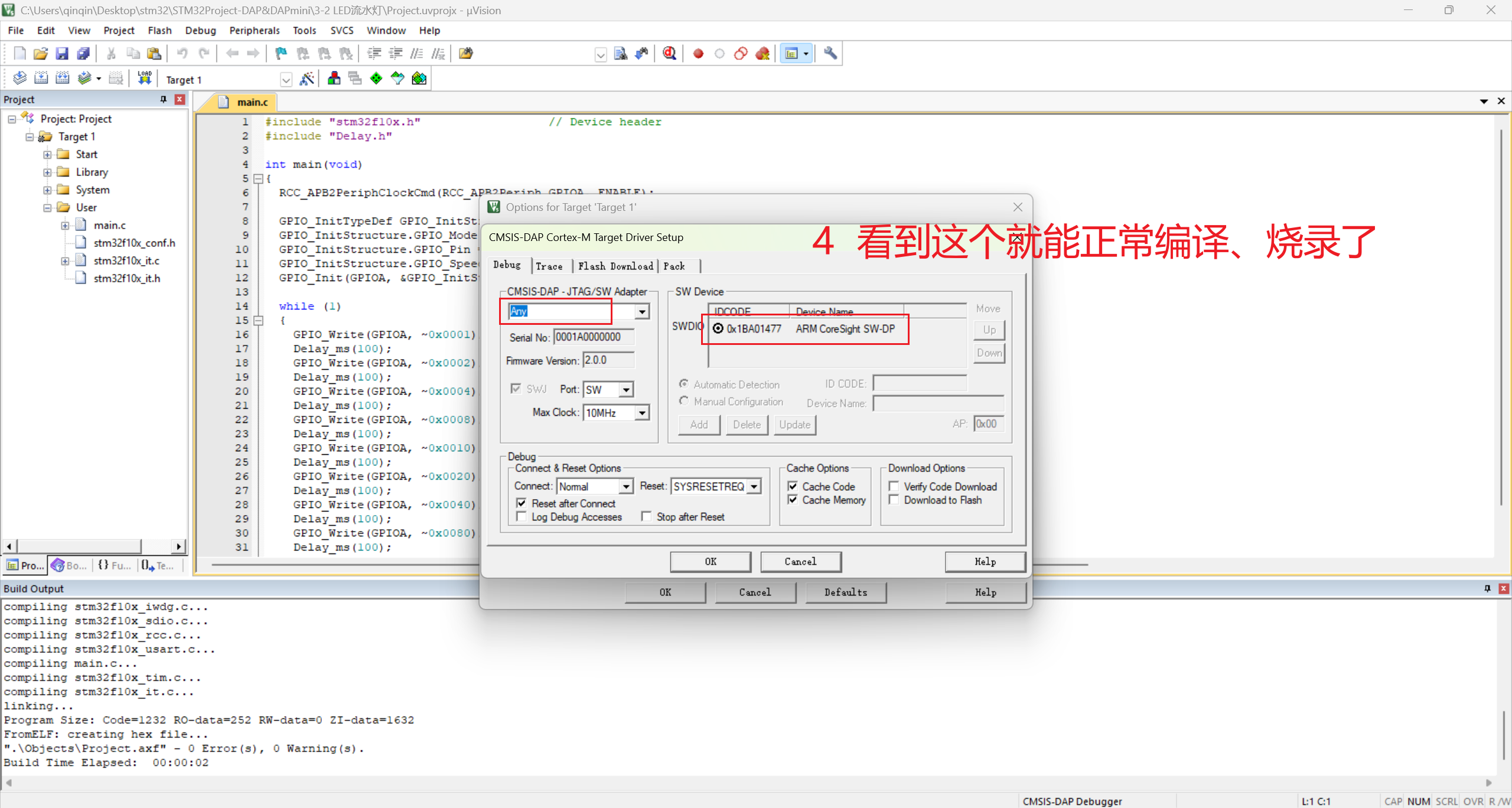1512x808 pixels.
Task: Start/Stop Debug Session icon
Action: pyautogui.click(x=669, y=53)
